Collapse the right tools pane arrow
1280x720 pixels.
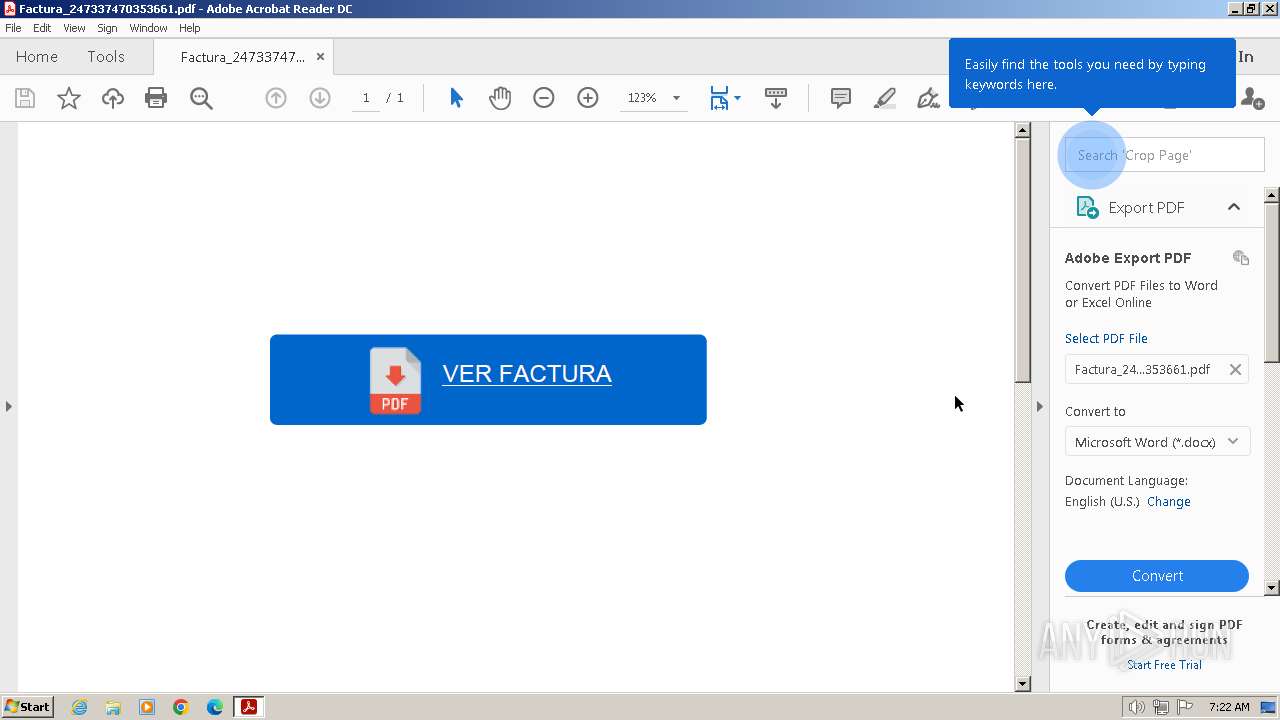[x=1039, y=406]
